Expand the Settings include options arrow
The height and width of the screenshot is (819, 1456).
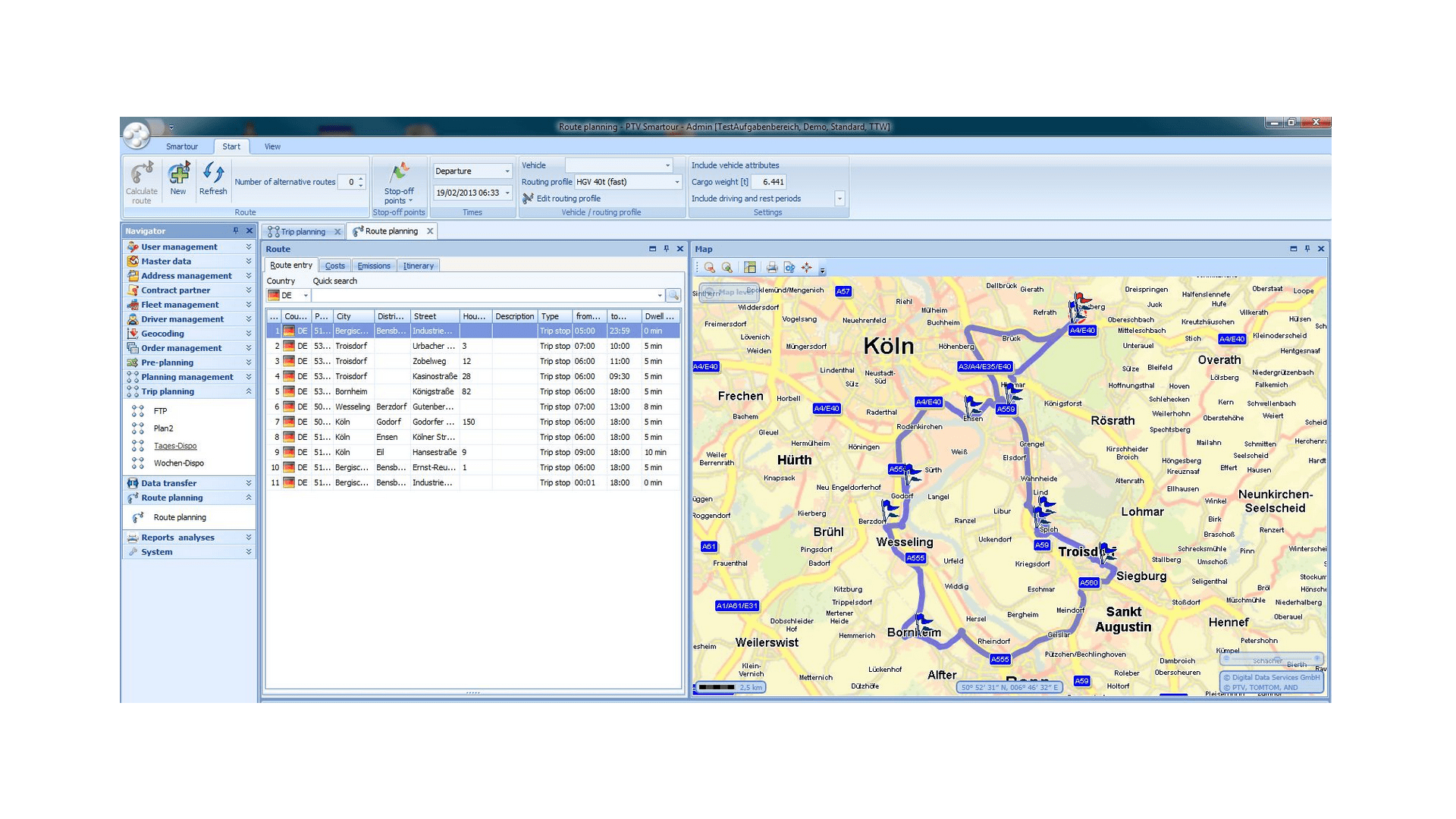pyautogui.click(x=839, y=199)
